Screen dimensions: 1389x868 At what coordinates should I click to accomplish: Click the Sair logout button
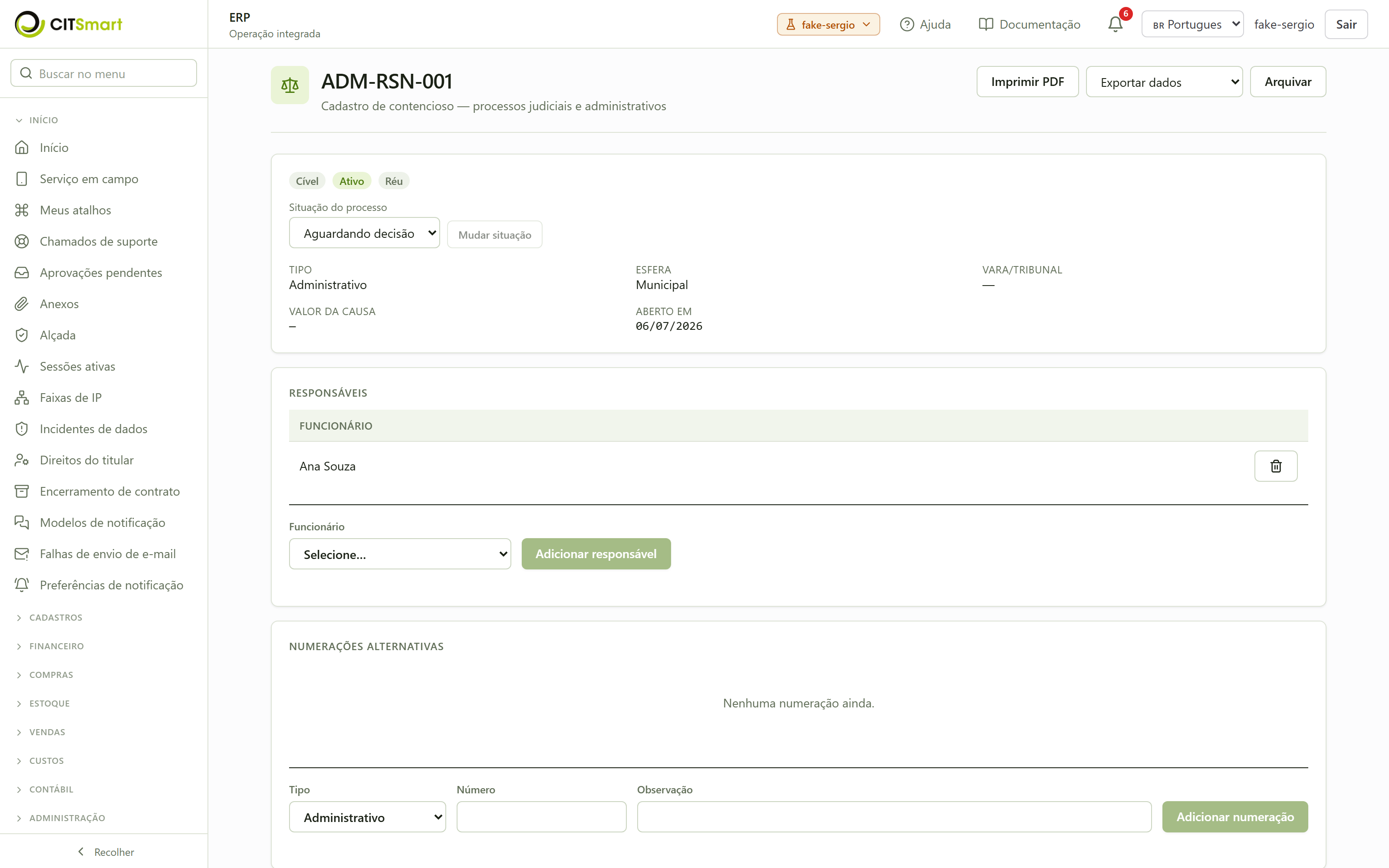click(x=1346, y=24)
